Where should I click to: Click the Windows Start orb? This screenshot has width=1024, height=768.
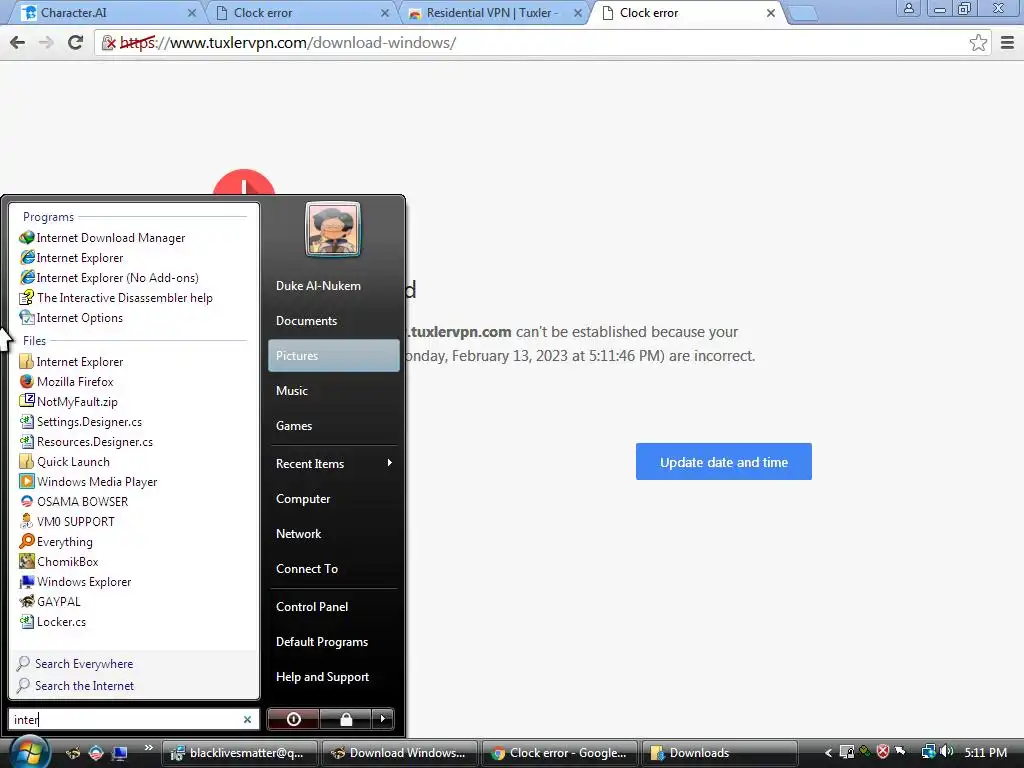coord(29,752)
